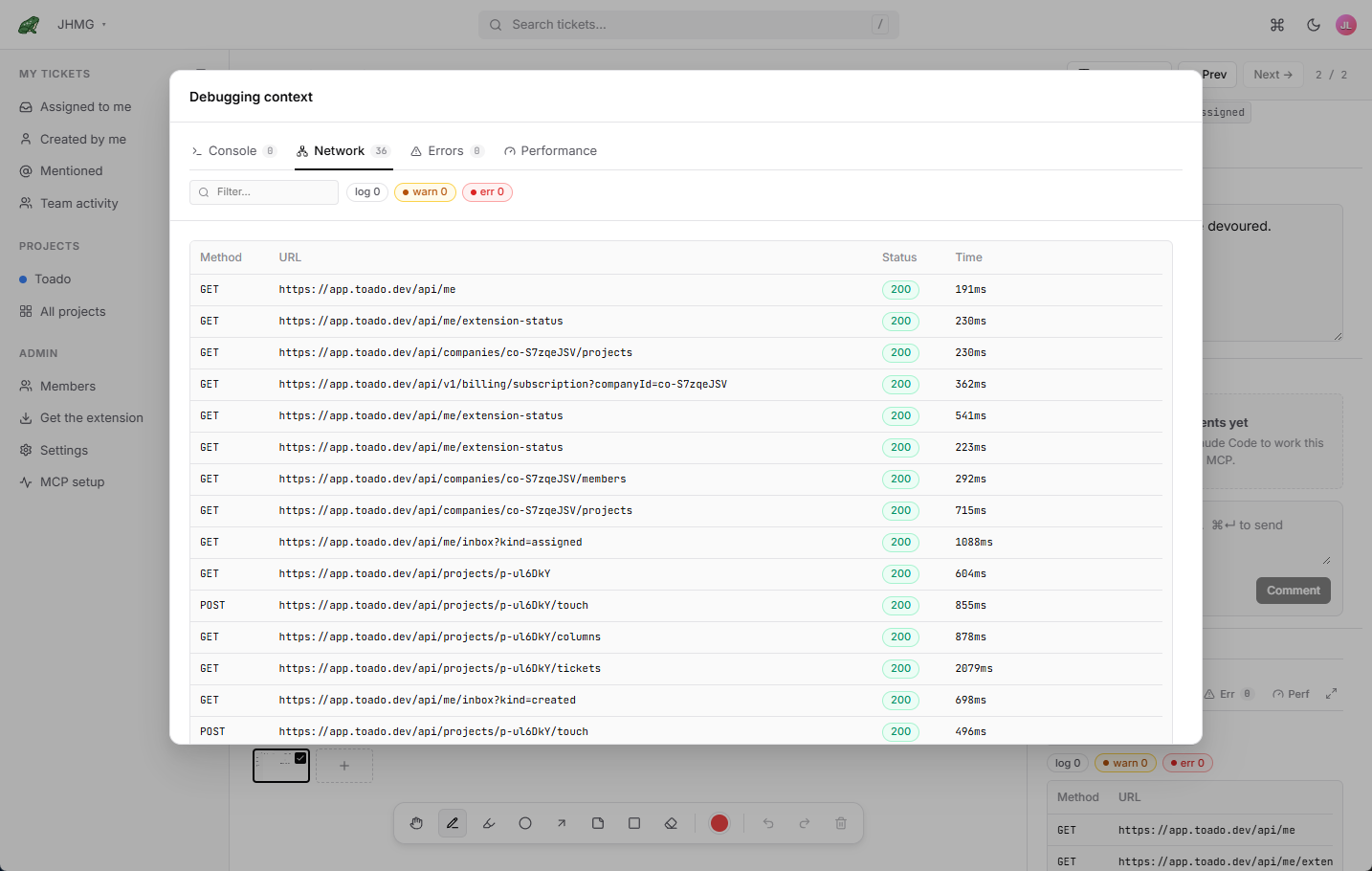1372x871 pixels.
Task: Switch to the Performance tab
Action: point(551,151)
